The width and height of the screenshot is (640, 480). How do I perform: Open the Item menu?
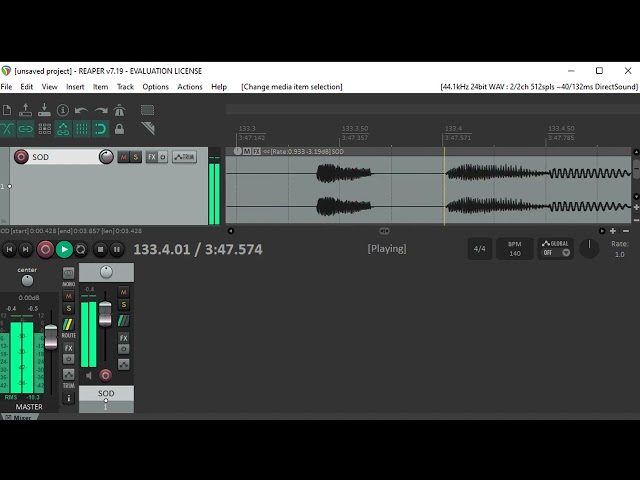tap(100, 87)
